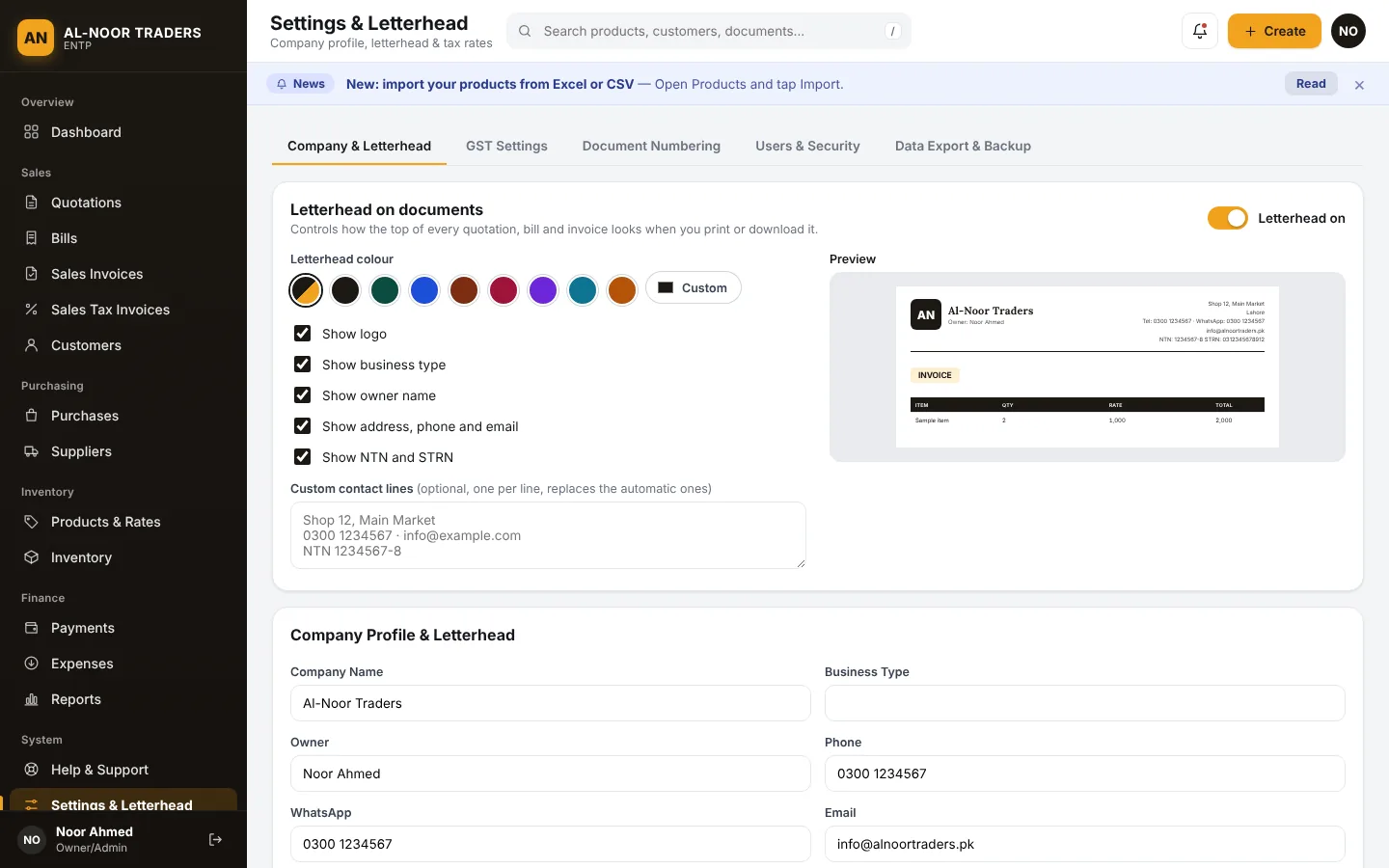Click the letterhead preview thumbnail
The image size is (1389, 868).
[1087, 366]
